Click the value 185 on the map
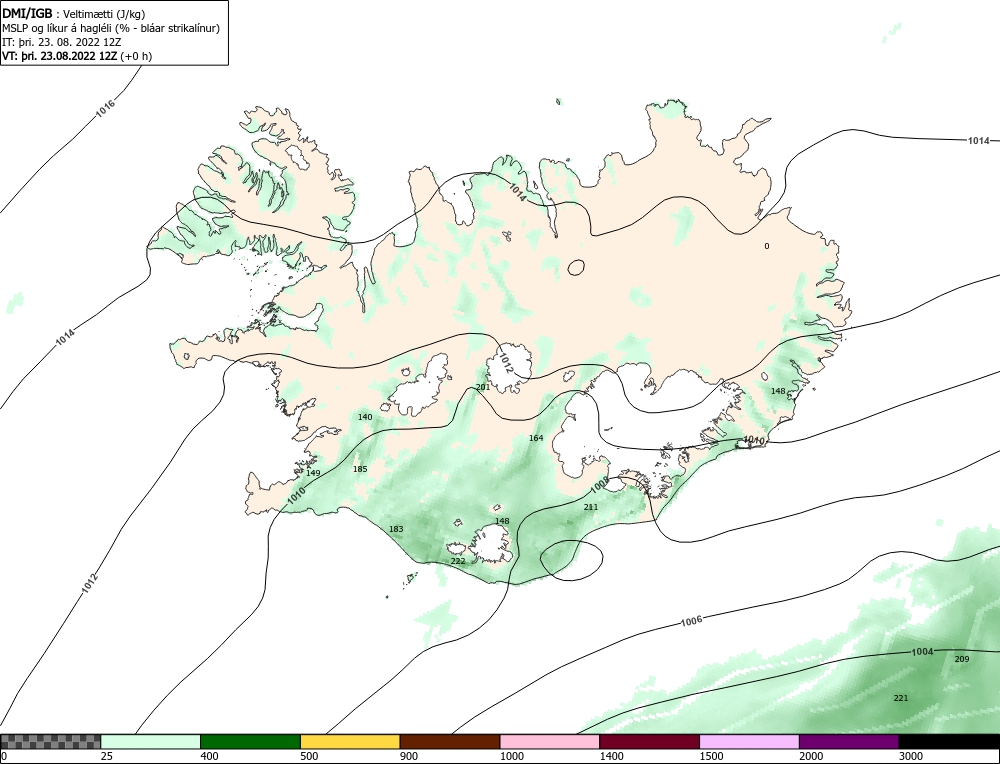The image size is (1000, 764). pyautogui.click(x=360, y=469)
